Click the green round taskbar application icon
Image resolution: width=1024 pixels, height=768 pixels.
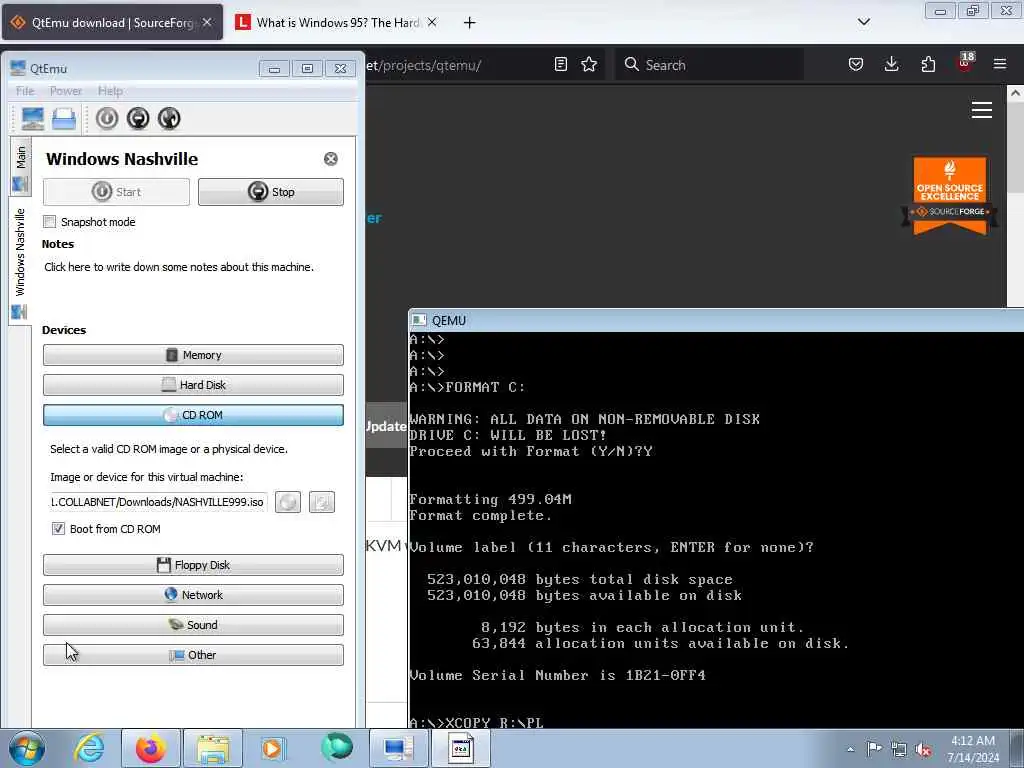(337, 747)
